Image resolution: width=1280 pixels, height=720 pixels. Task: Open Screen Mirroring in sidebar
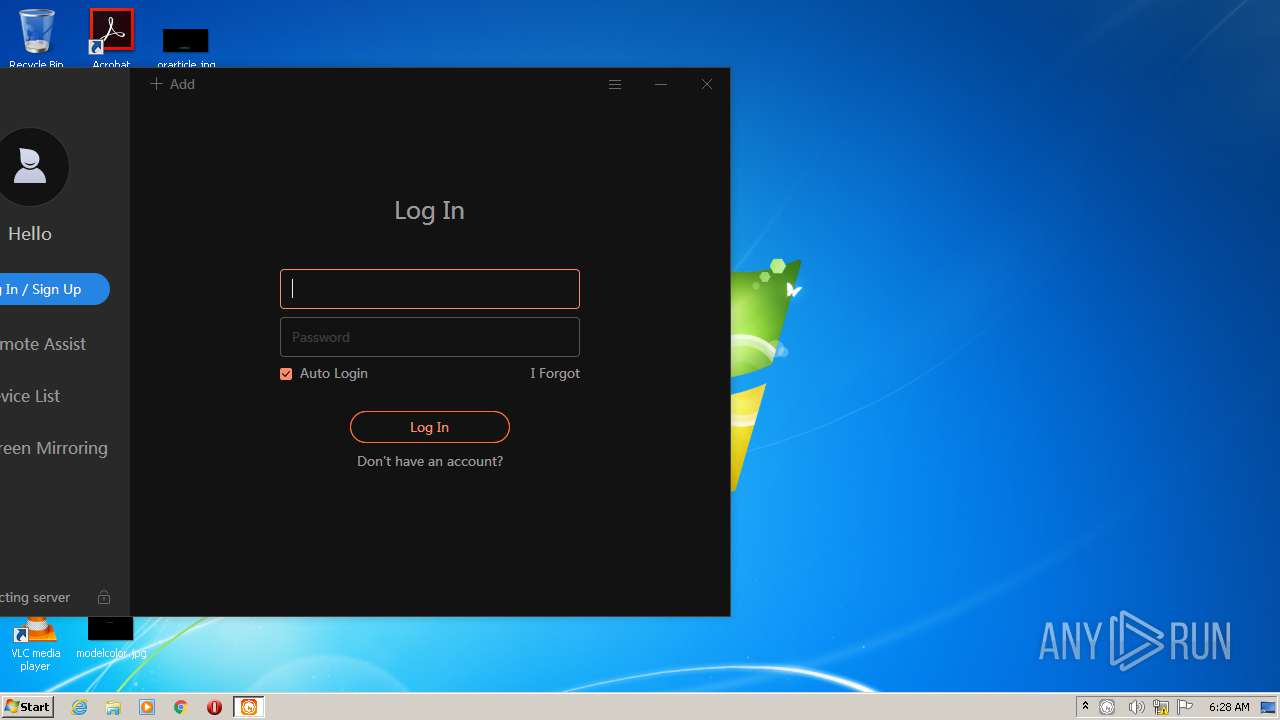click(54, 448)
